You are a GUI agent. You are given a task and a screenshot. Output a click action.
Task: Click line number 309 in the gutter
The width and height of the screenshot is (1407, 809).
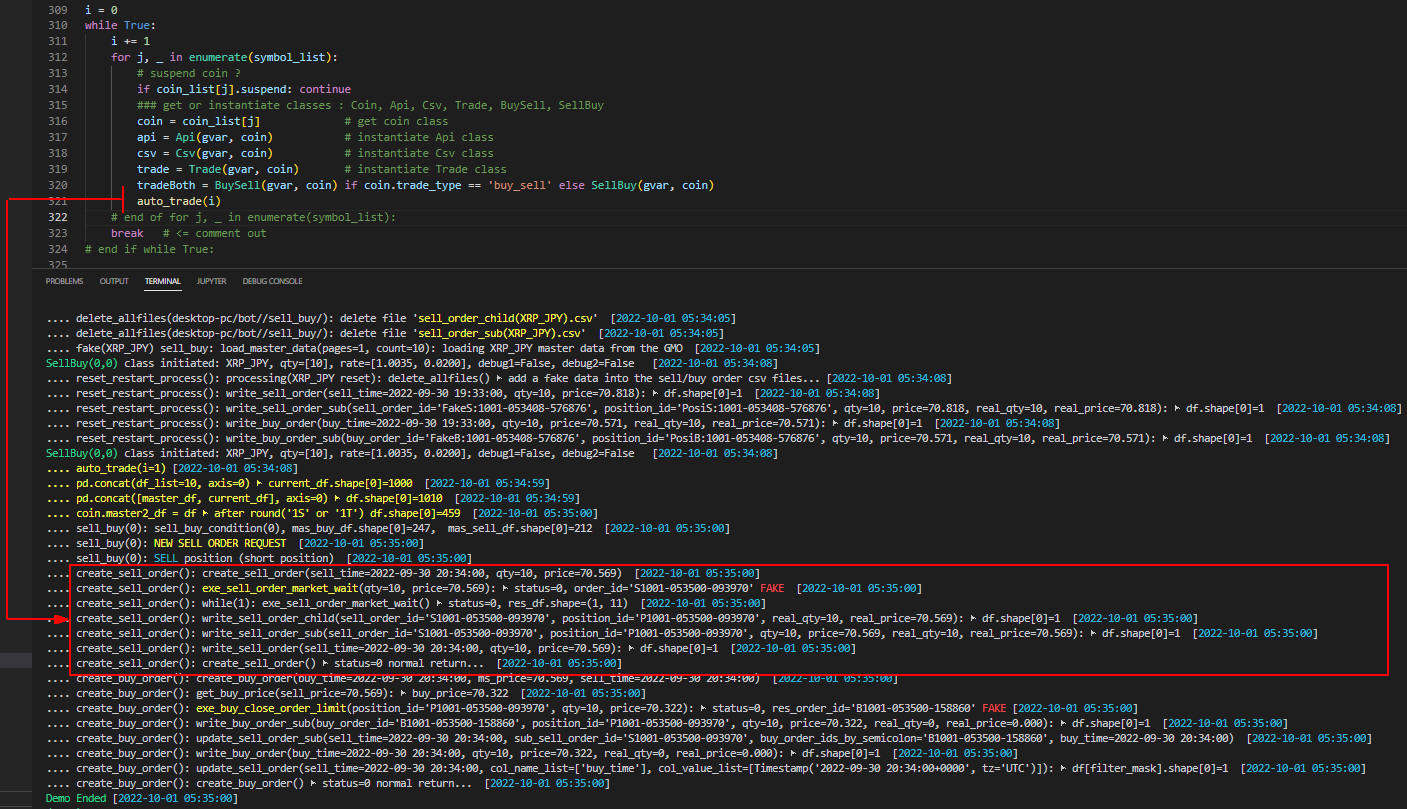[58, 9]
